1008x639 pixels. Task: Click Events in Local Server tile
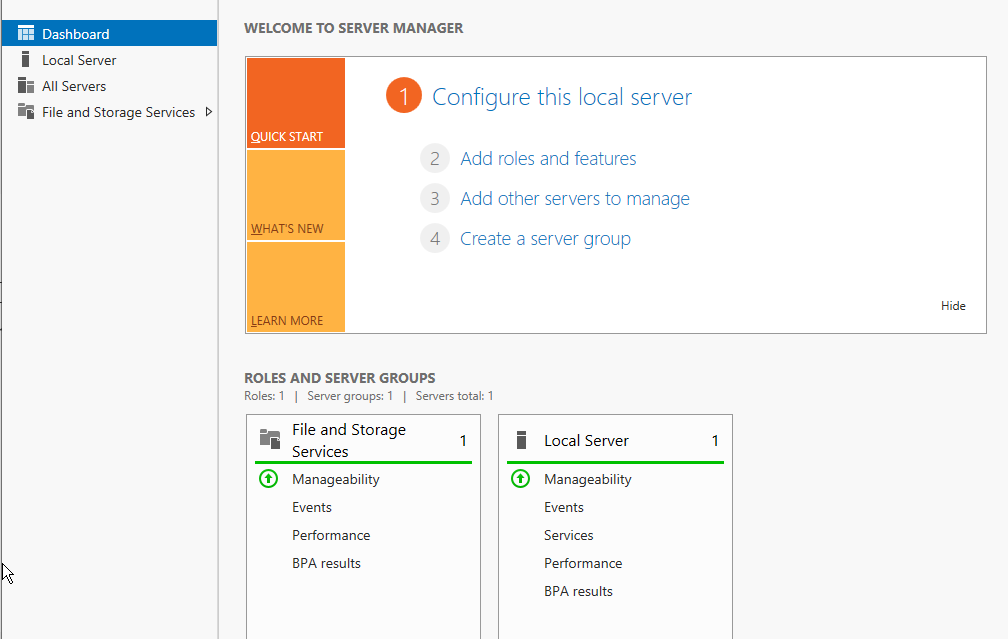(x=564, y=507)
